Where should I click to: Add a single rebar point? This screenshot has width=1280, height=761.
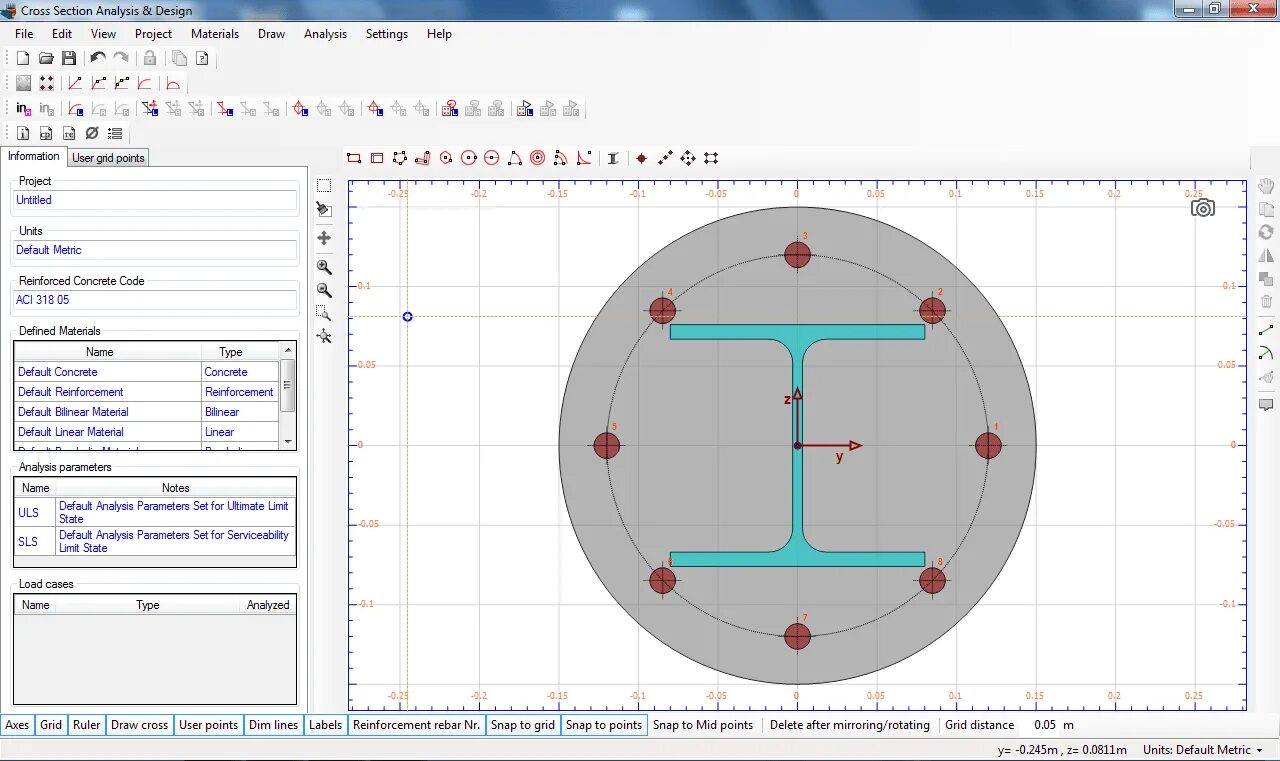point(642,158)
